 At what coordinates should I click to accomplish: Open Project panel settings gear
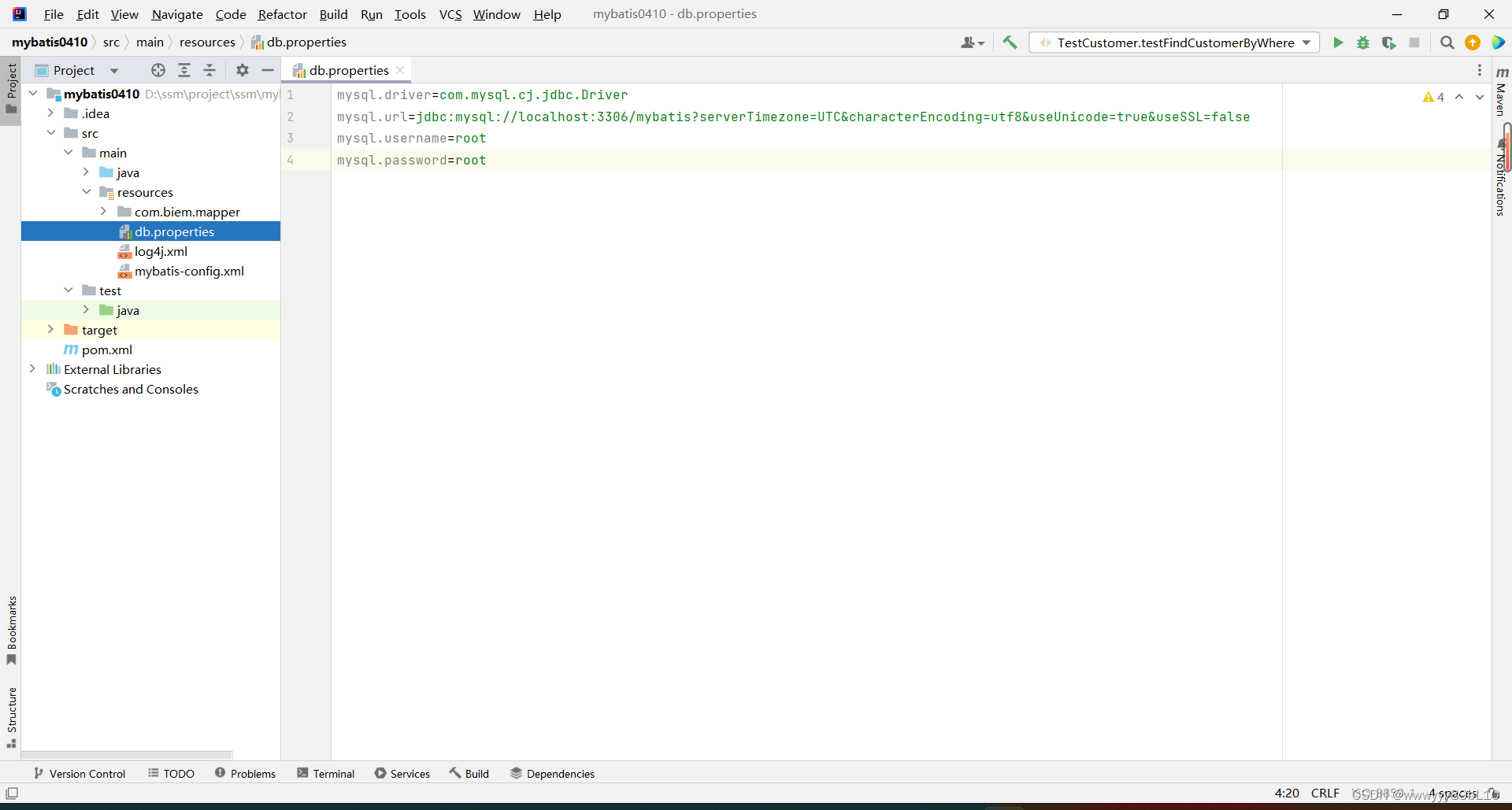pos(241,70)
